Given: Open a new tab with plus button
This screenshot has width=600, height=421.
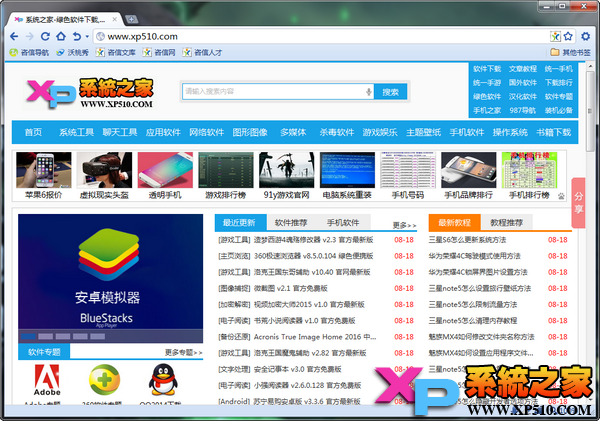Looking at the screenshot, I should 131,19.
